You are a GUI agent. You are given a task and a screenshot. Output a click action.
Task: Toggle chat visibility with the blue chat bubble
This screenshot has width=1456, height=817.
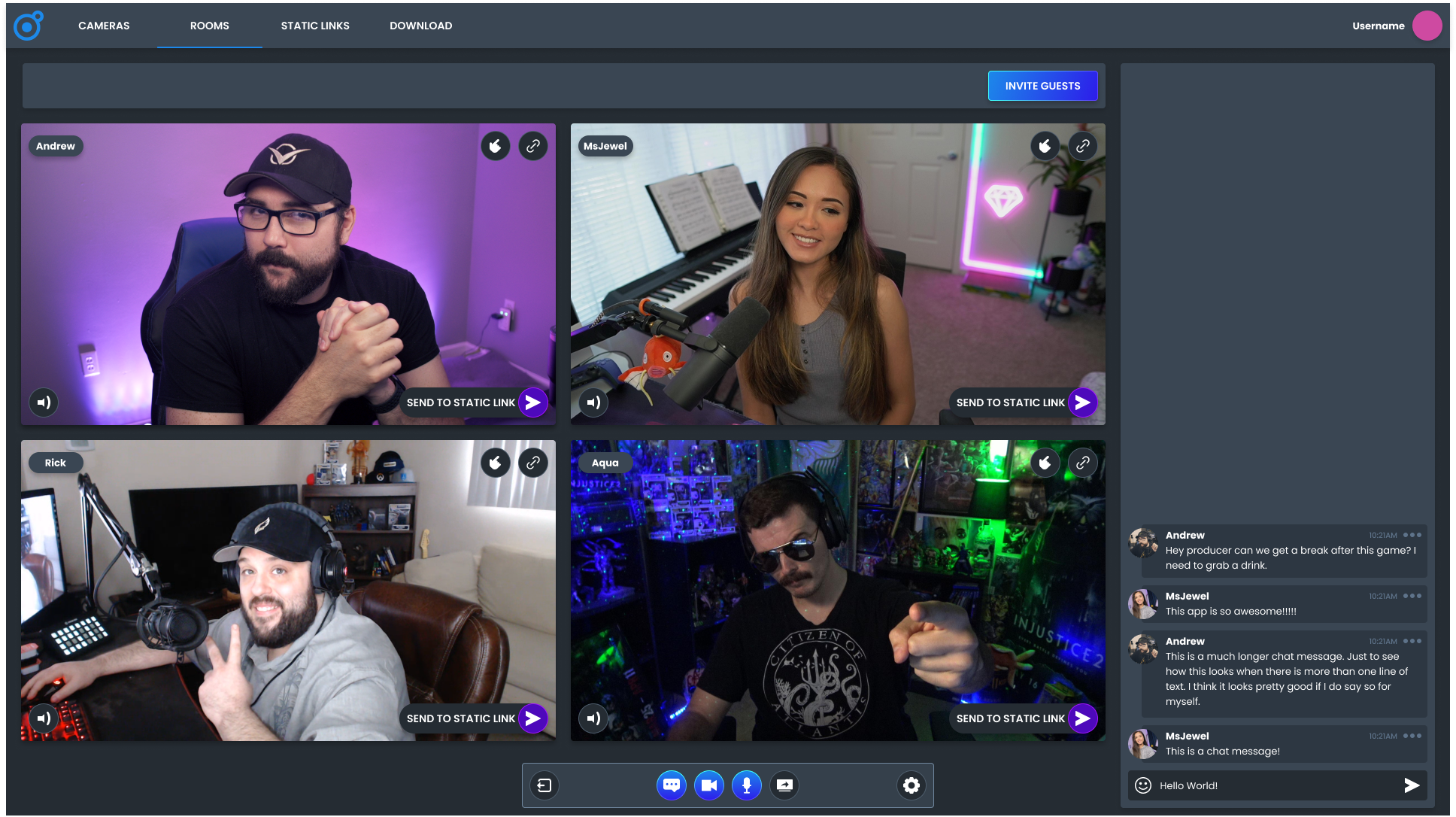[671, 785]
